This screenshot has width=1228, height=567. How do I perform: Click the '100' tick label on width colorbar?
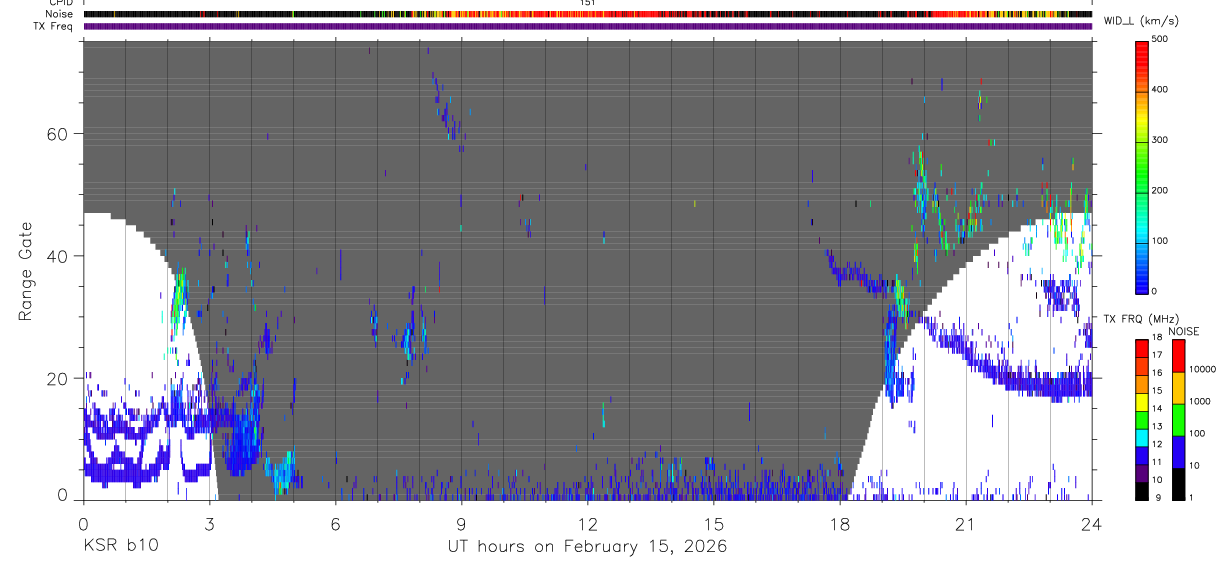click(x=1162, y=241)
